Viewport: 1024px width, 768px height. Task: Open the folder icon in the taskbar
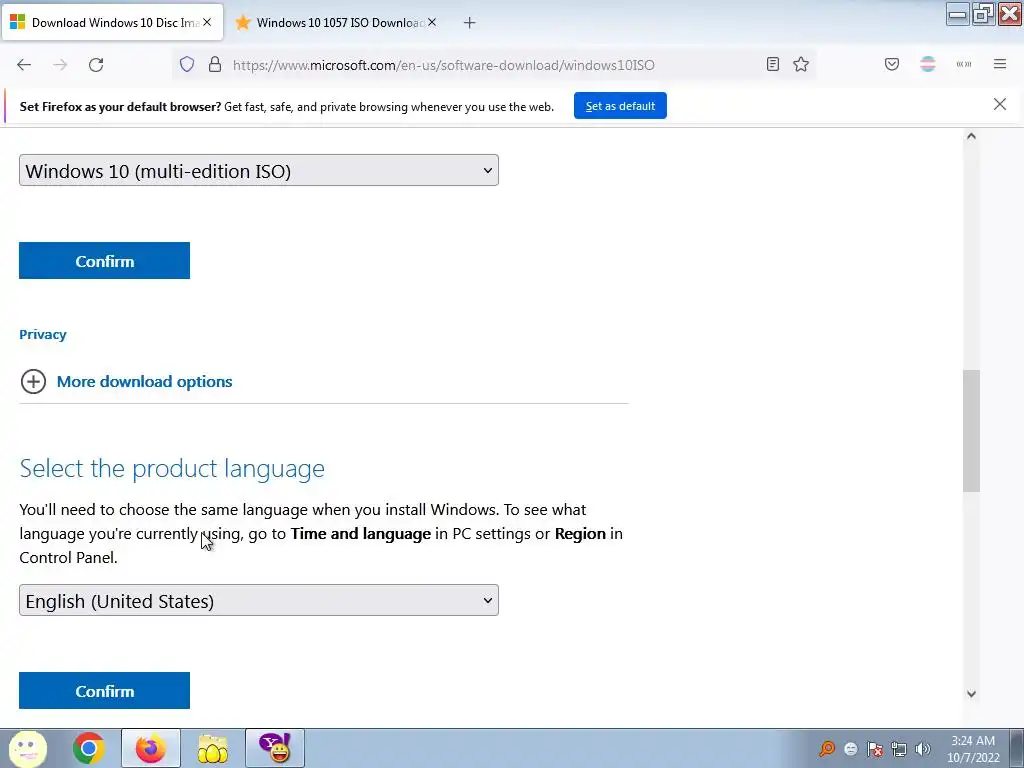(x=212, y=748)
